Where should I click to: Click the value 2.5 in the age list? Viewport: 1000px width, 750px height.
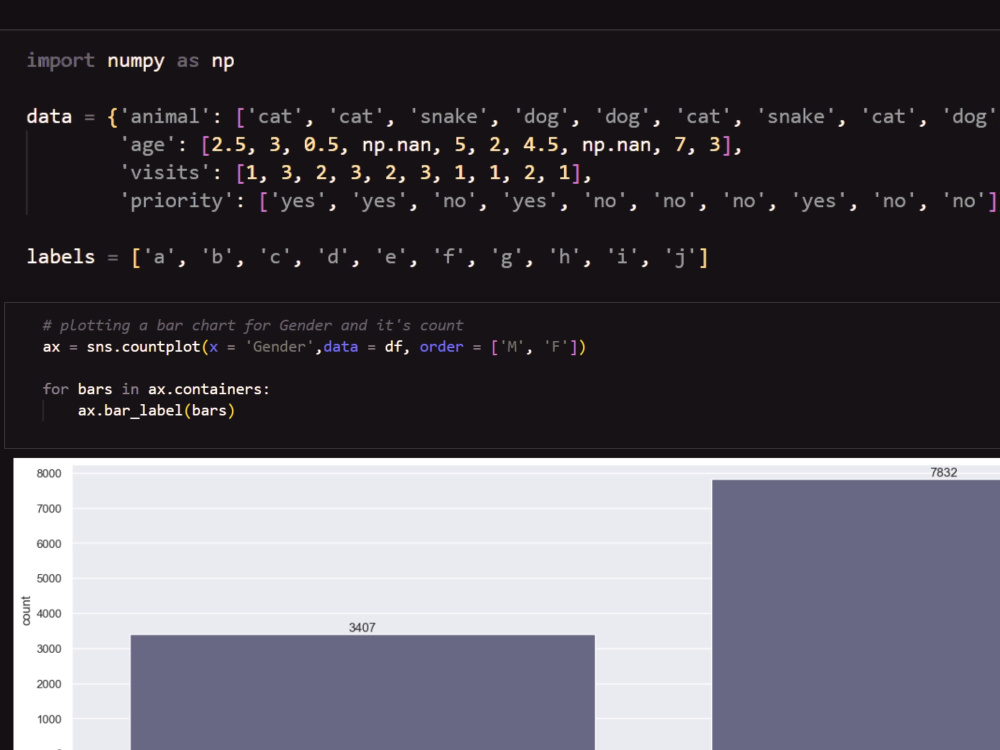pyautogui.click(x=228, y=145)
